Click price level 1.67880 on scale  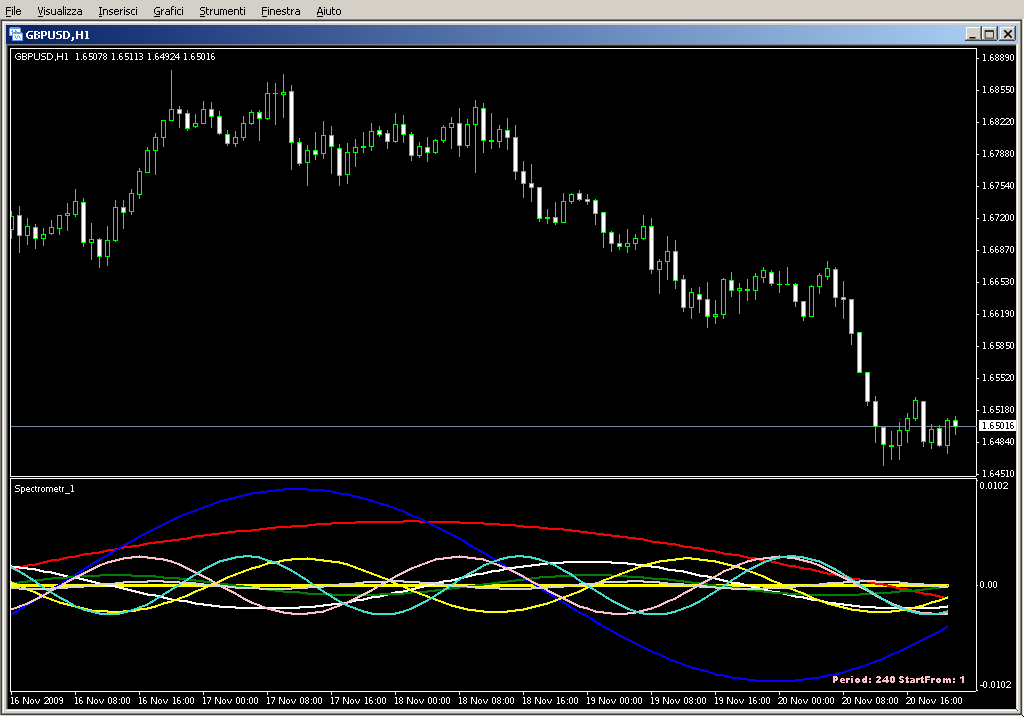point(999,153)
